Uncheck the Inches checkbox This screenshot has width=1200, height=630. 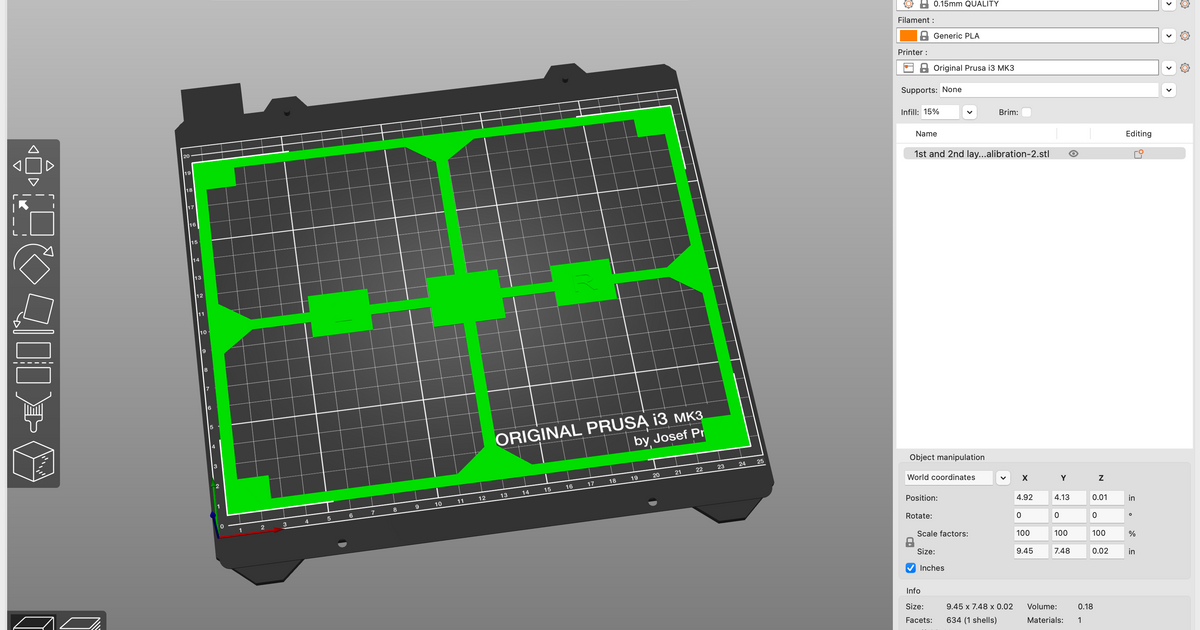(x=910, y=568)
